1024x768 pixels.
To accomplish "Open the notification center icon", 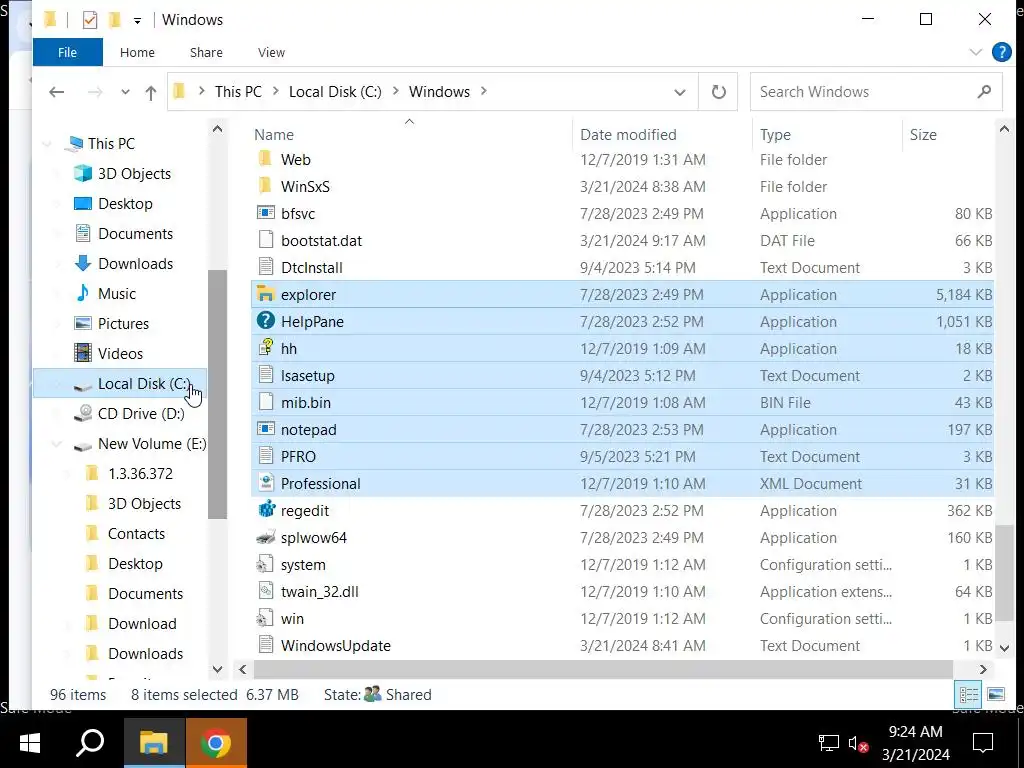I will [x=982, y=743].
